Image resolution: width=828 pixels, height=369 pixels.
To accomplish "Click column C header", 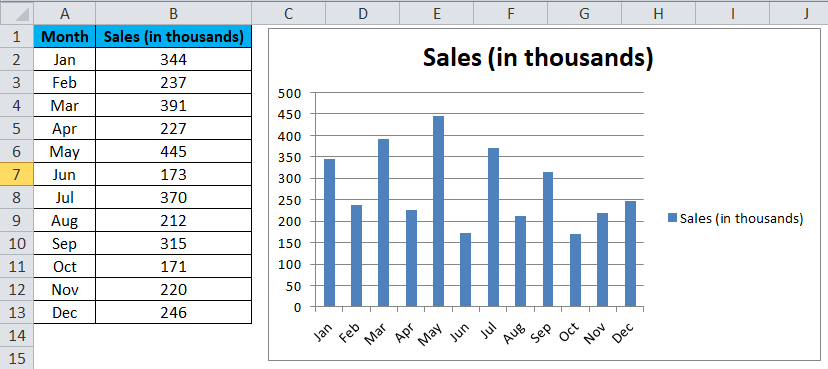I will [288, 13].
